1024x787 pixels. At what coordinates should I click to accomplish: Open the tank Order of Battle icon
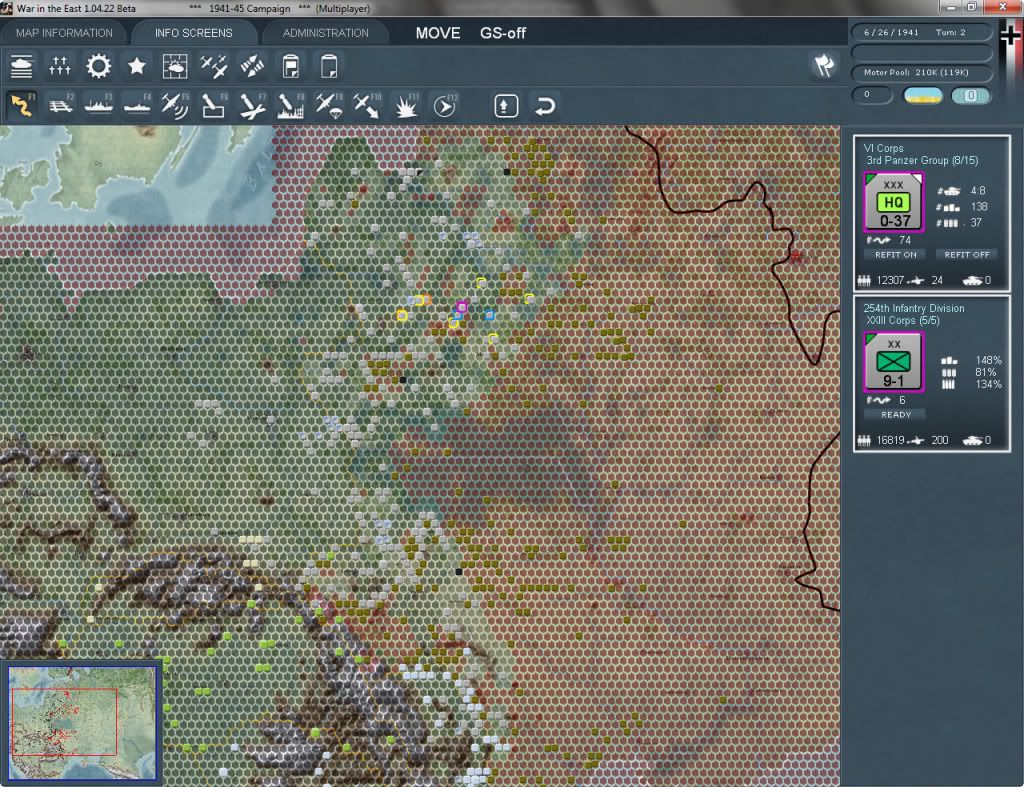click(22, 66)
